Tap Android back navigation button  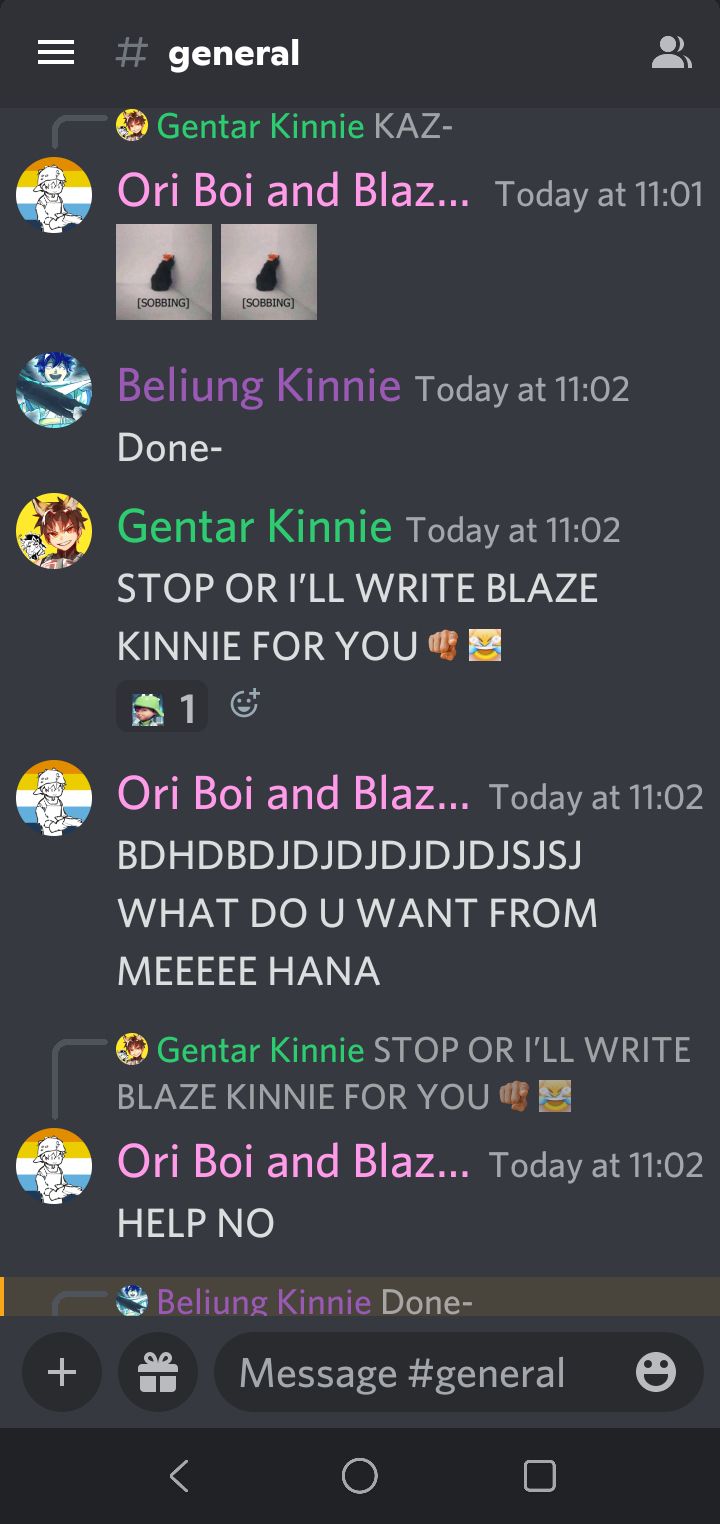tap(180, 1475)
